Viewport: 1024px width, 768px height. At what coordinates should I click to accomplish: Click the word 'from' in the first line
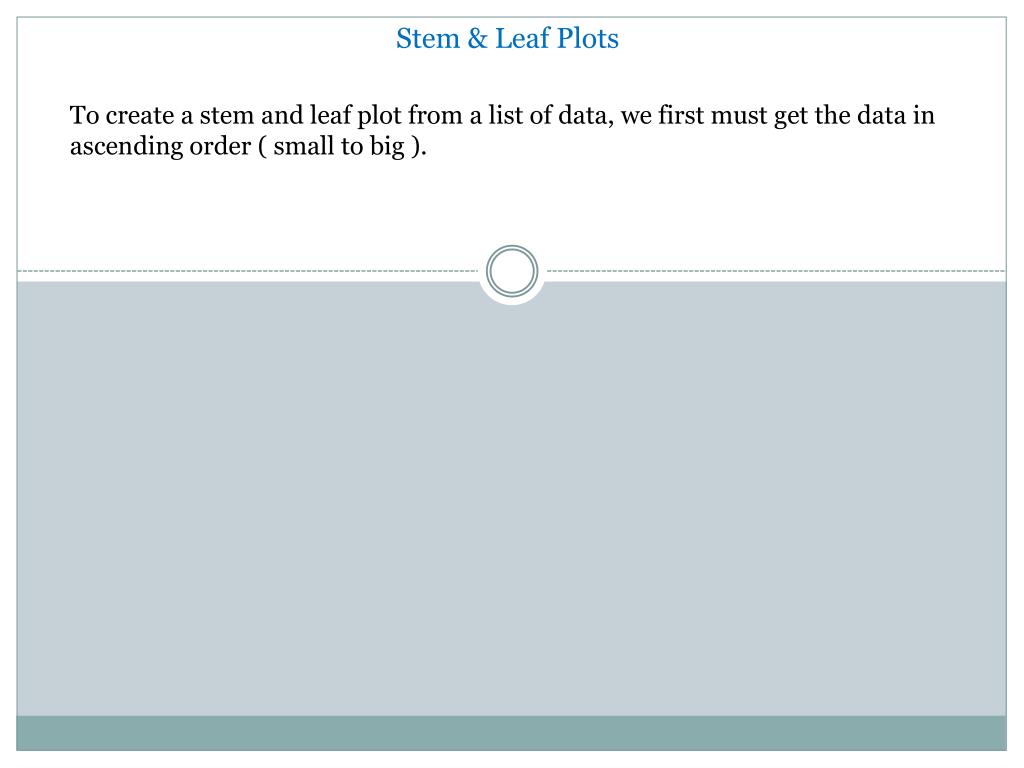click(x=435, y=116)
